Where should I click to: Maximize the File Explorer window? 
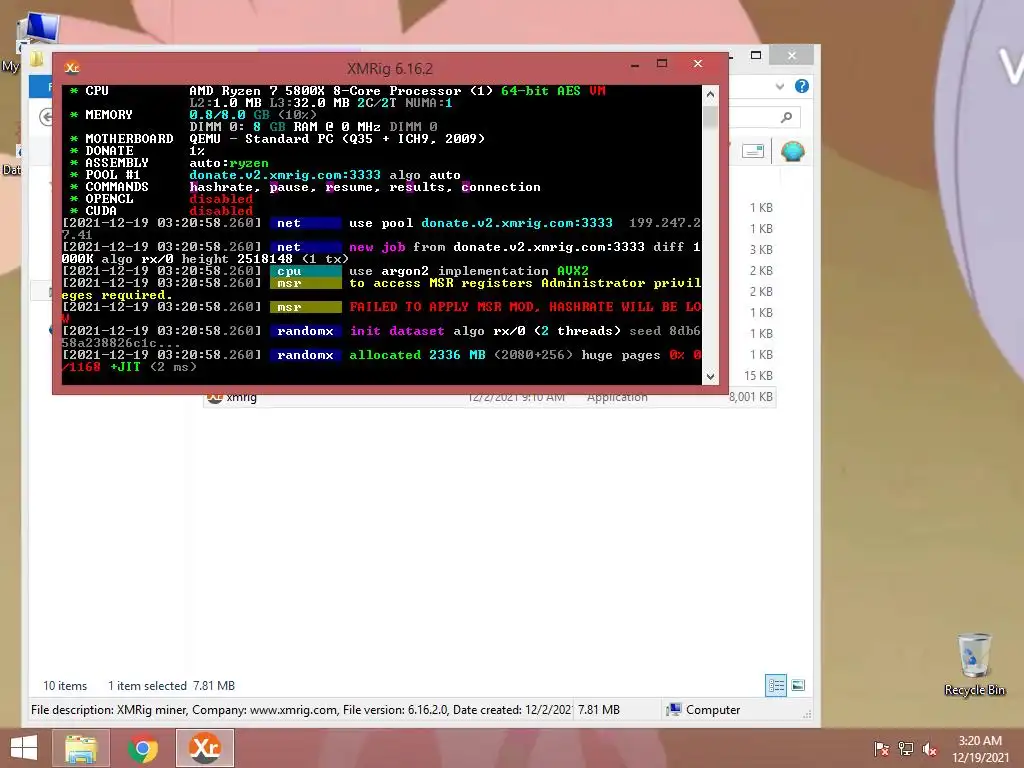(x=756, y=56)
